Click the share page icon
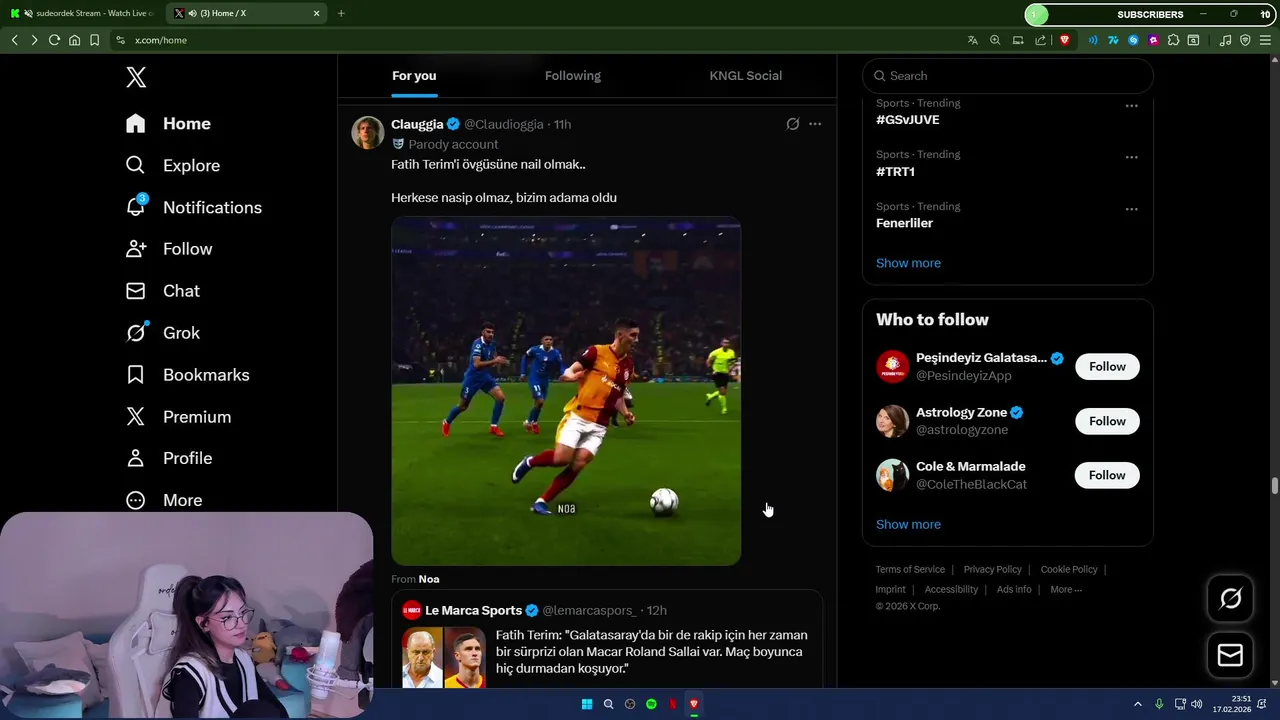The height and width of the screenshot is (720, 1280). pyautogui.click(x=1041, y=40)
